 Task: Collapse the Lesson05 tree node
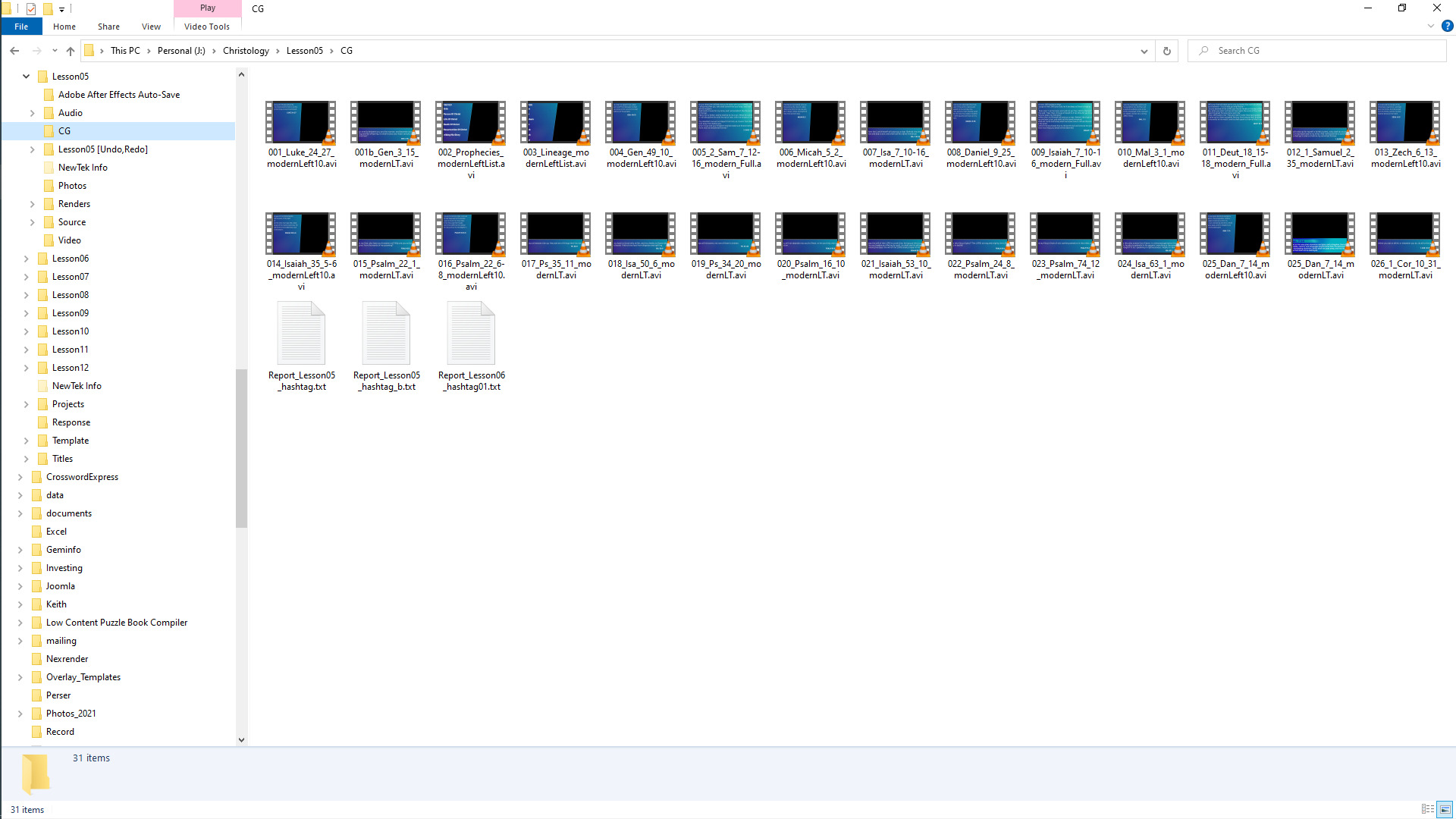tap(26, 77)
